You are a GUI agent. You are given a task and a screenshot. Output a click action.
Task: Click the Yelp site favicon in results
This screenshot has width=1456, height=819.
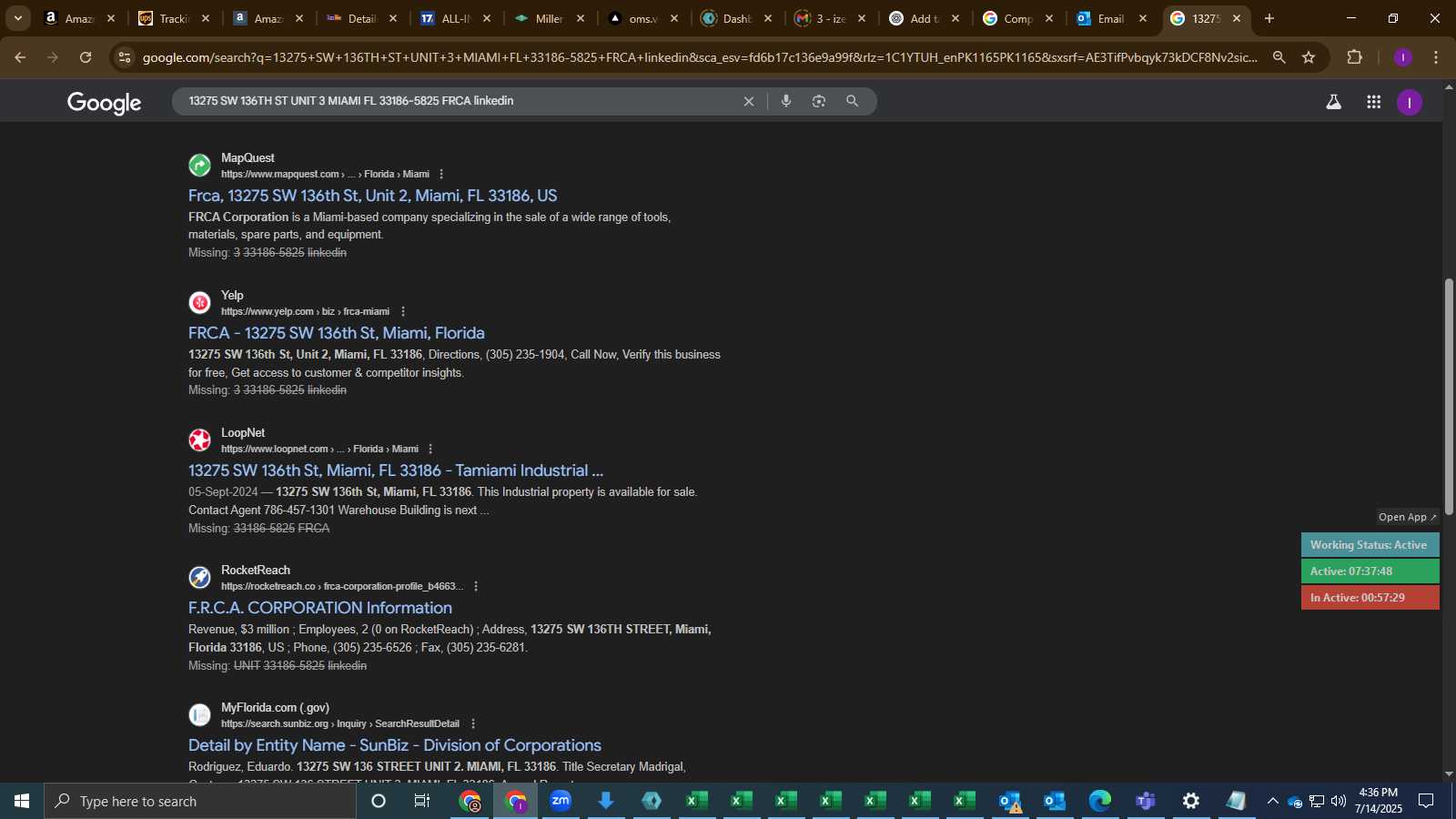(199, 303)
